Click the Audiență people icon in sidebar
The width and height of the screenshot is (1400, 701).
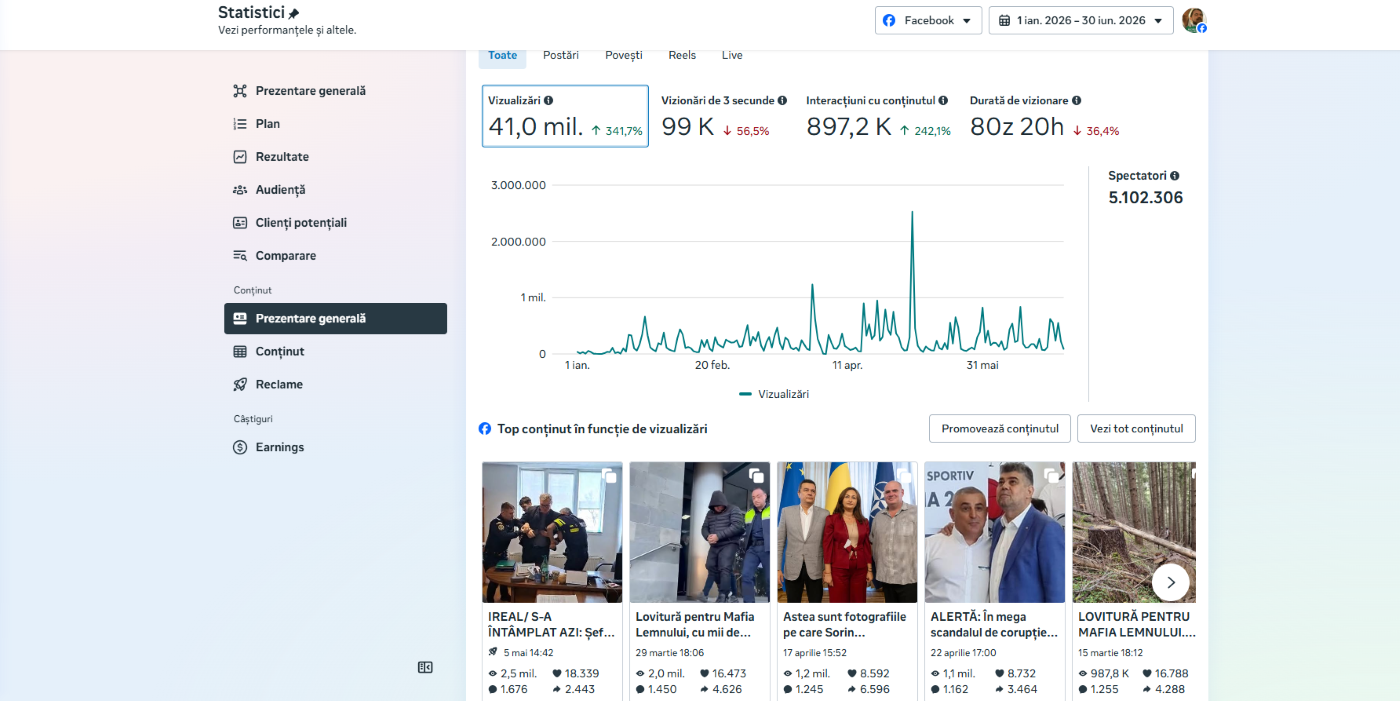tap(240, 190)
